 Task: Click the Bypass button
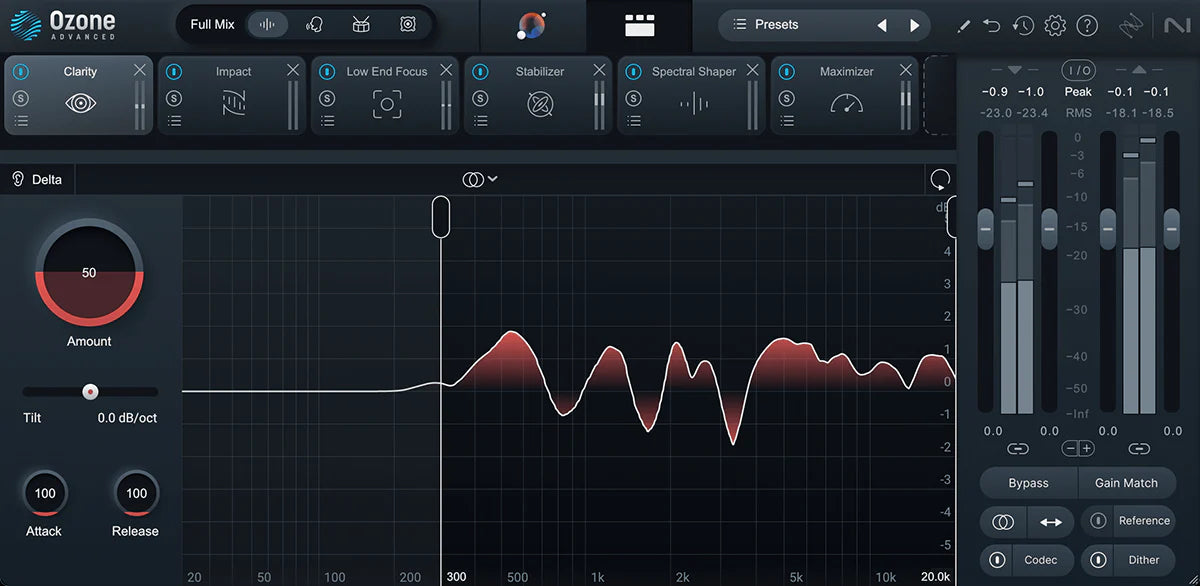pyautogui.click(x=1028, y=483)
